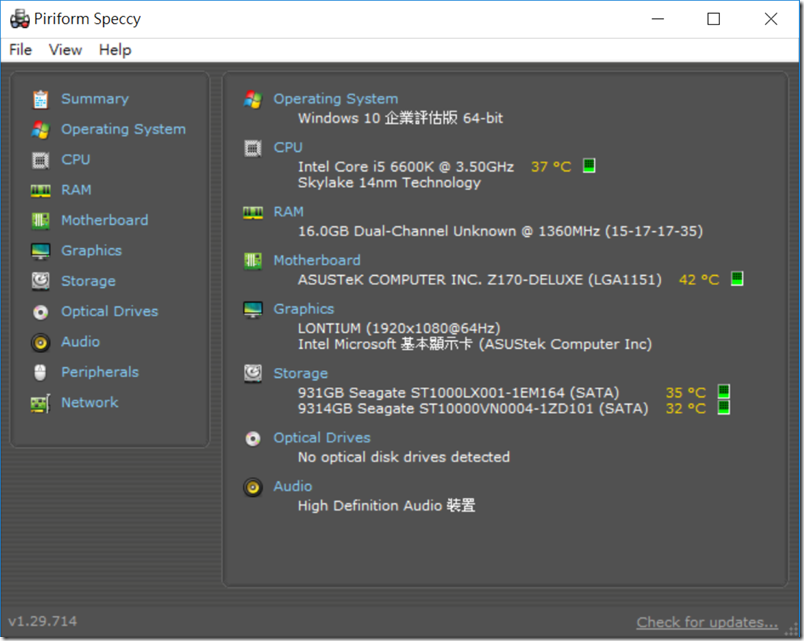804x641 pixels.
Task: Open Motherboard heading link in summary panel
Action: coord(317,261)
